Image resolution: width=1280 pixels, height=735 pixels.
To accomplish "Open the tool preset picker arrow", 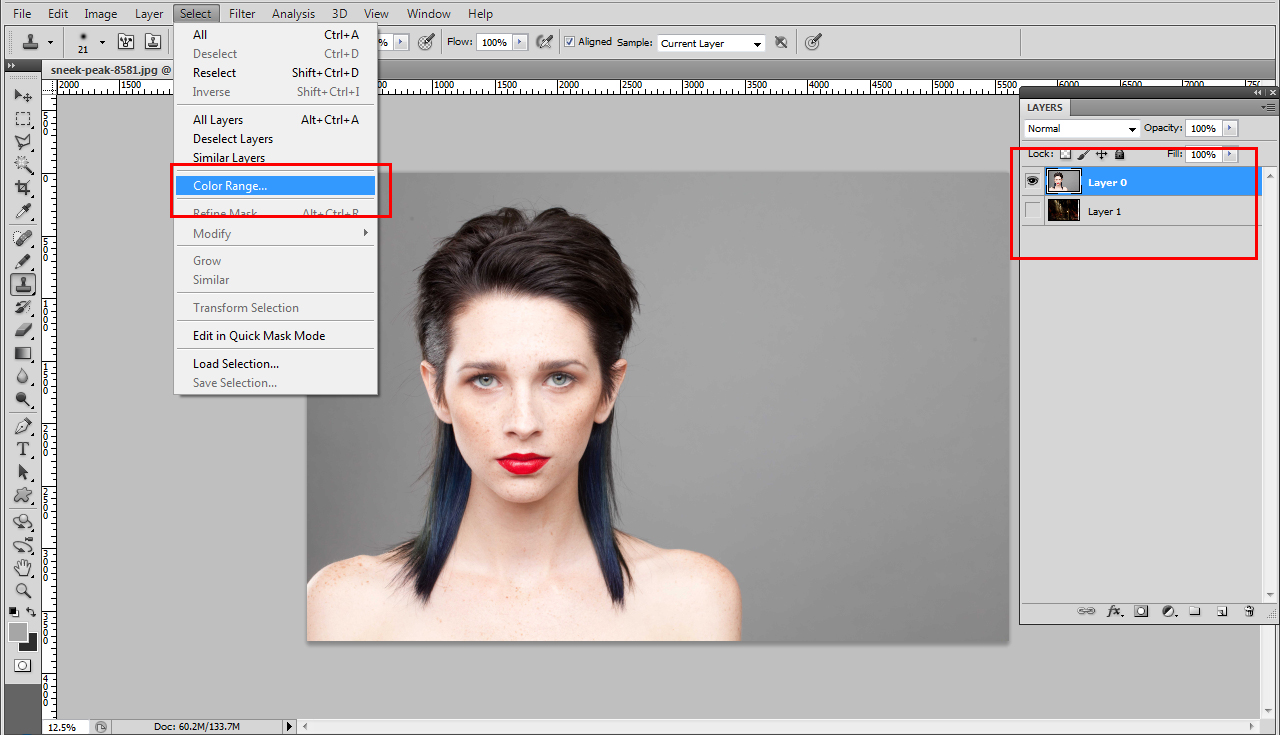I will coord(50,42).
